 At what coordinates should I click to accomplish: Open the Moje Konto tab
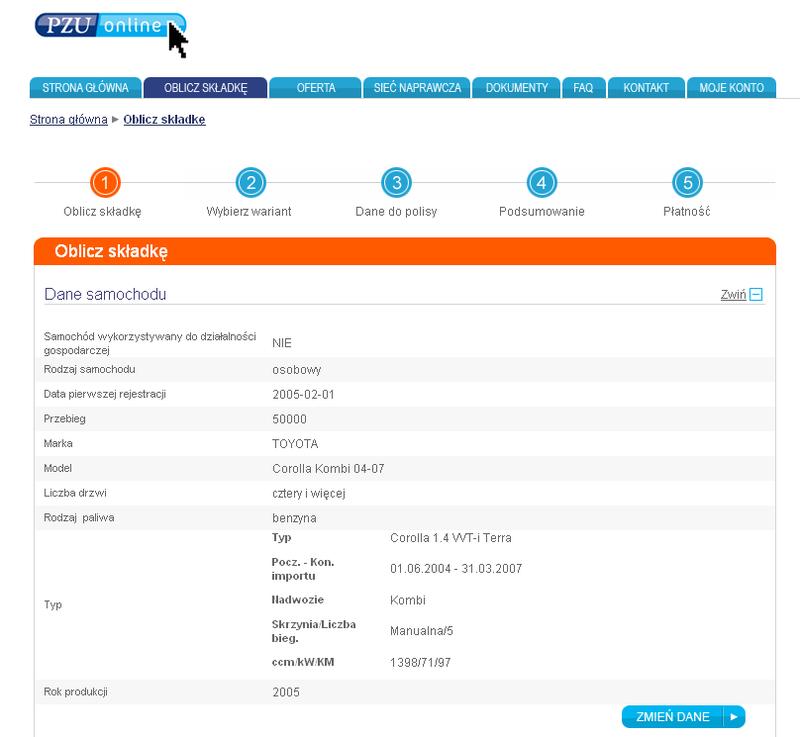[x=731, y=88]
